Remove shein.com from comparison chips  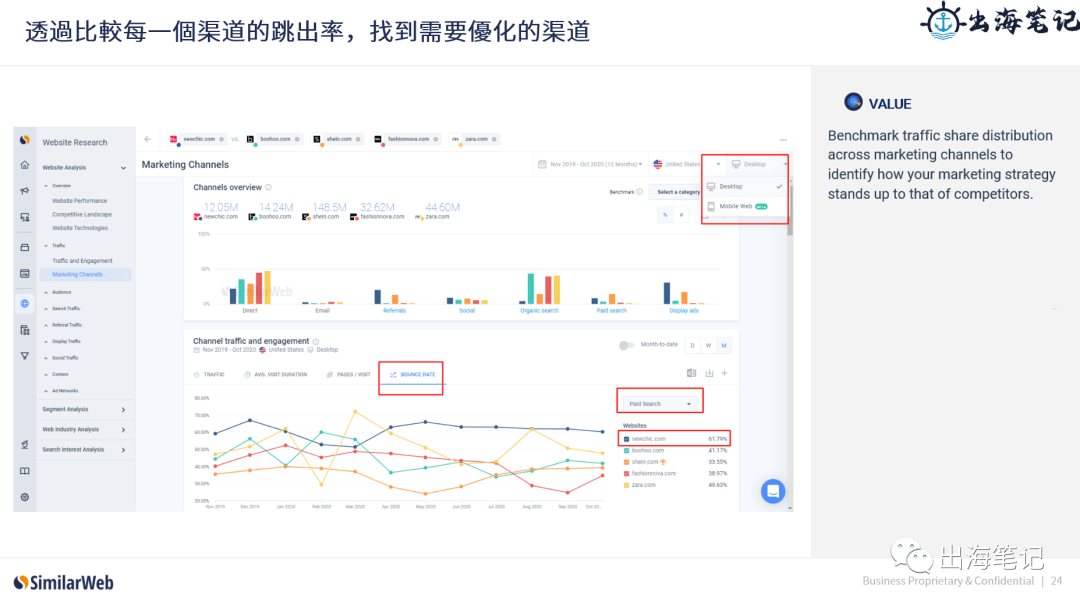tap(358, 139)
